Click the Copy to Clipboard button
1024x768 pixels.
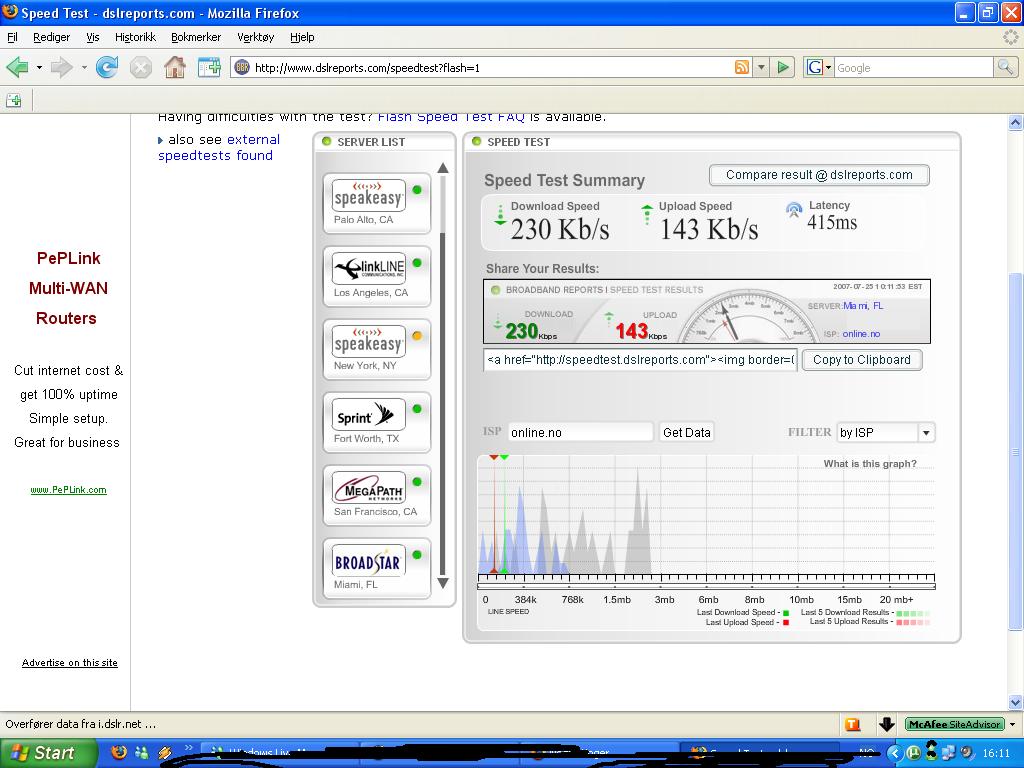pyautogui.click(x=861, y=360)
